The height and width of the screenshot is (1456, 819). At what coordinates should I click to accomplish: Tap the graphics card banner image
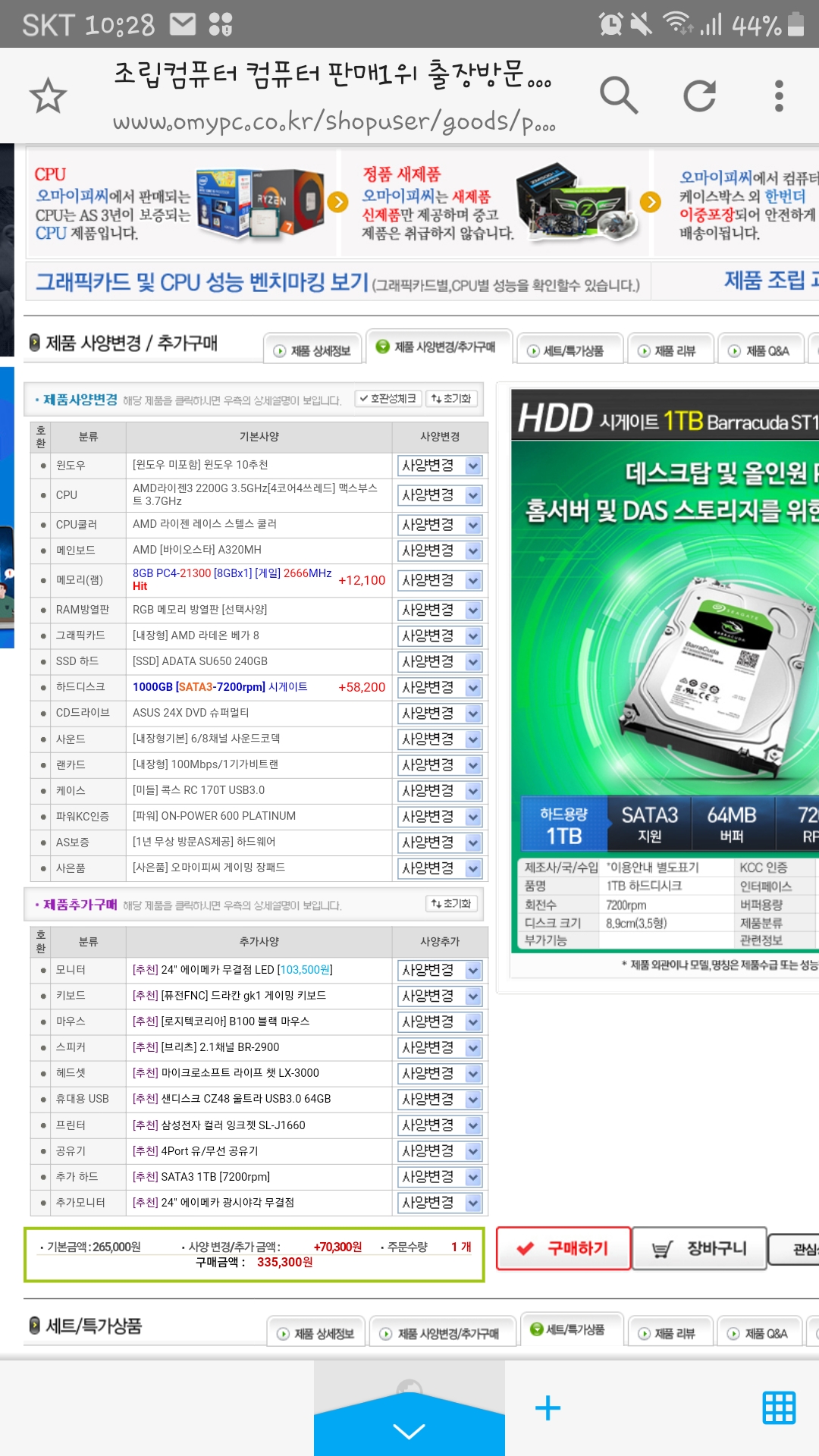576,202
